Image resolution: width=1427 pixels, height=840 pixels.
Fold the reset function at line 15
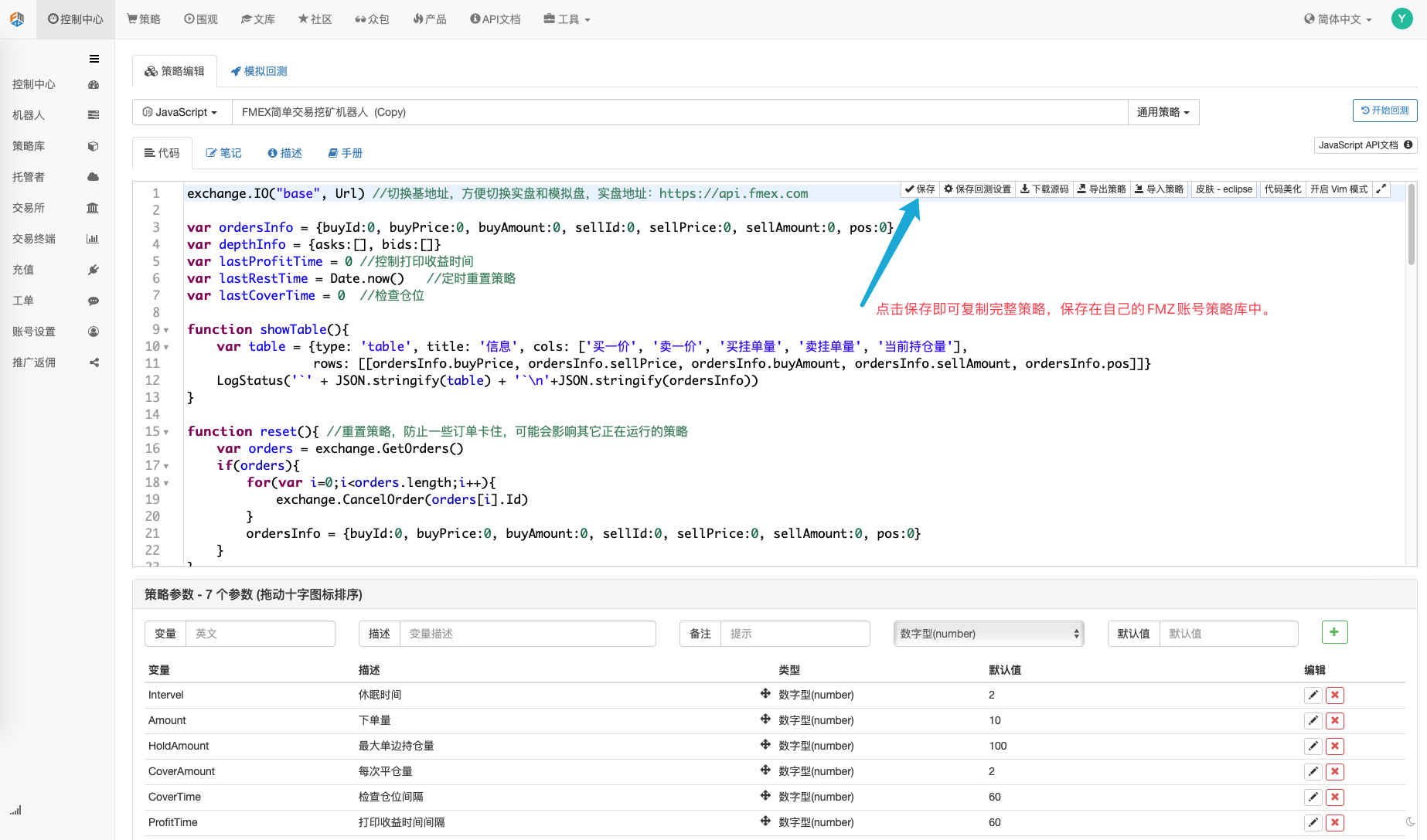pyautogui.click(x=166, y=432)
